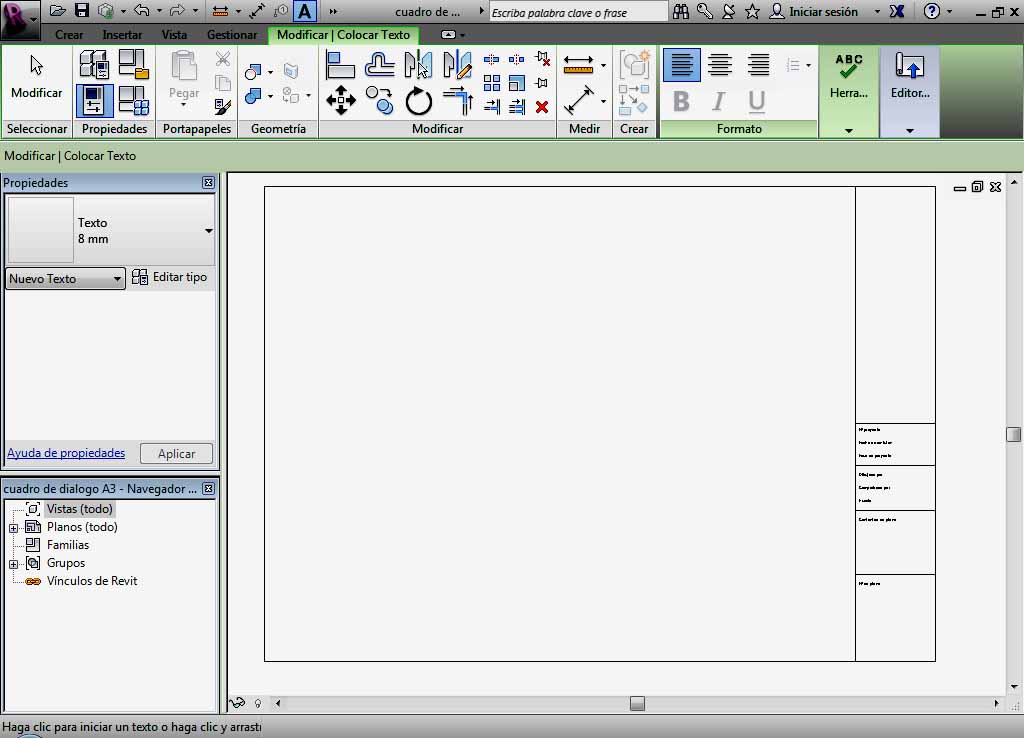Click the red X delete icon
Image resolution: width=1024 pixels, height=738 pixels.
(x=542, y=107)
